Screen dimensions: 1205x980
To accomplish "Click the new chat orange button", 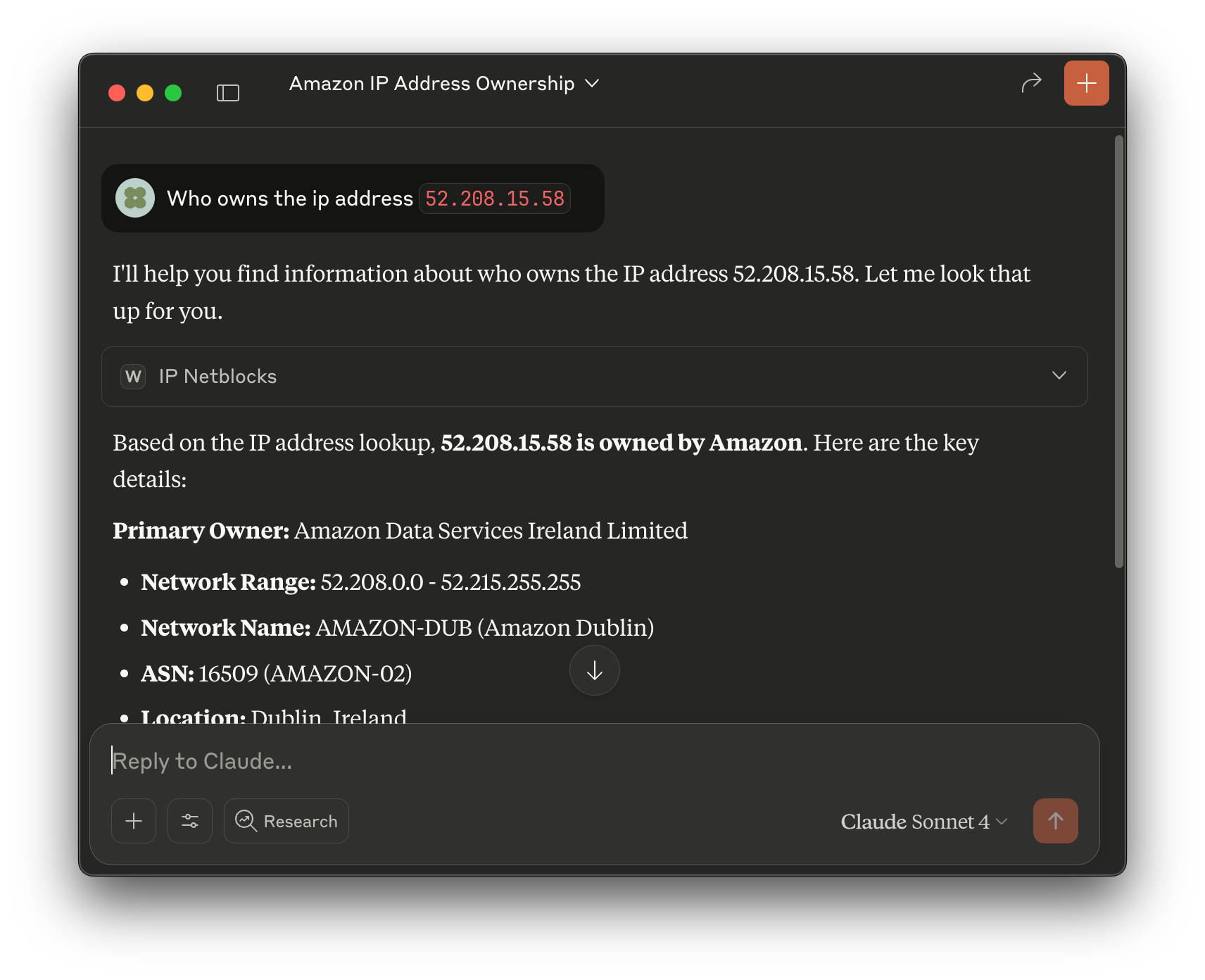I will 1086,82.
